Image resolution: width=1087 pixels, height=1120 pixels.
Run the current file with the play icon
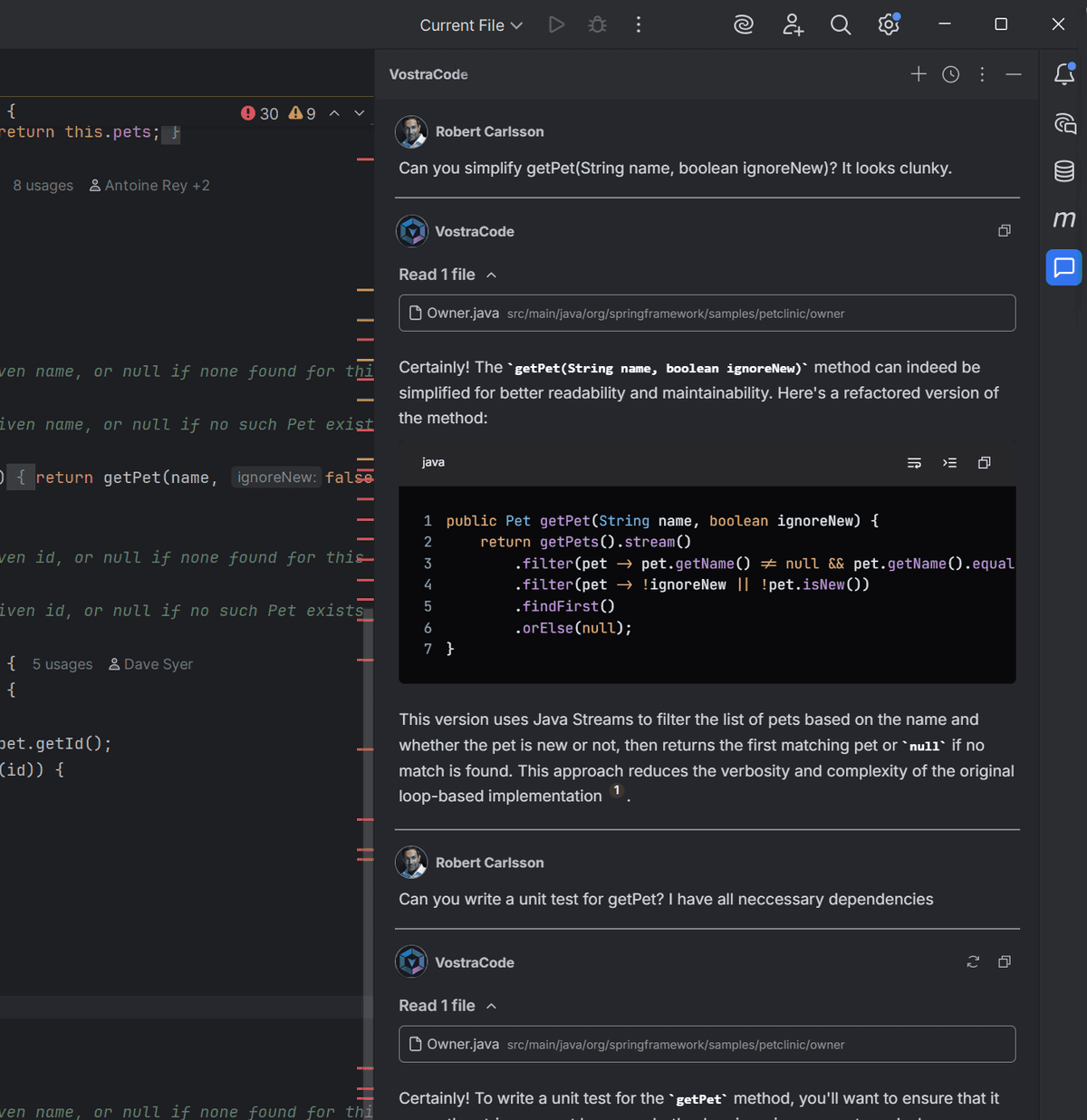(555, 24)
